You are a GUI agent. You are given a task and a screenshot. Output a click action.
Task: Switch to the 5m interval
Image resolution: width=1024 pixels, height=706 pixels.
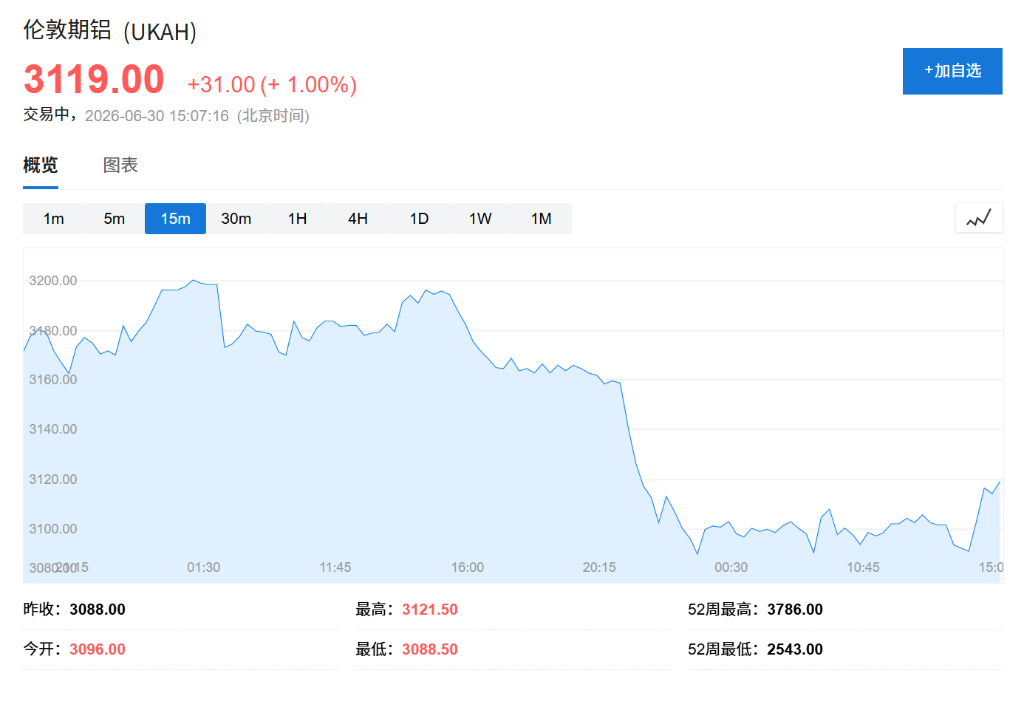[114, 218]
